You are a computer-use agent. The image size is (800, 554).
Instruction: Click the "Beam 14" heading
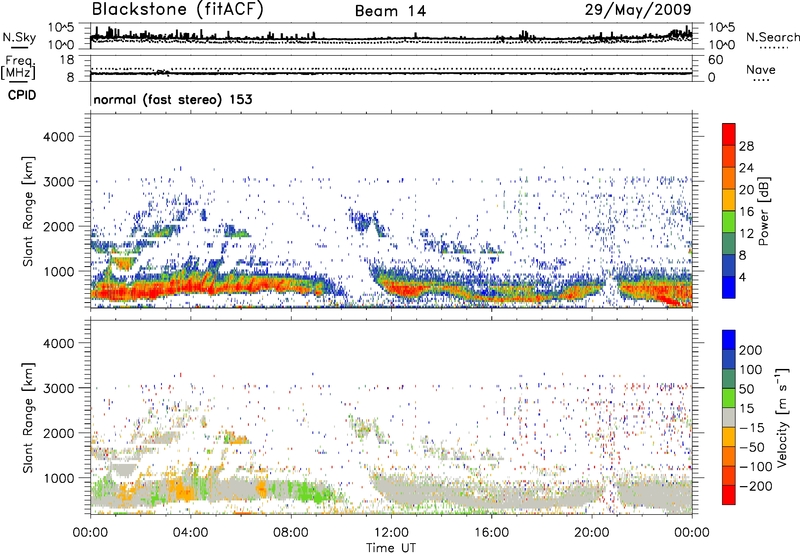pos(390,11)
